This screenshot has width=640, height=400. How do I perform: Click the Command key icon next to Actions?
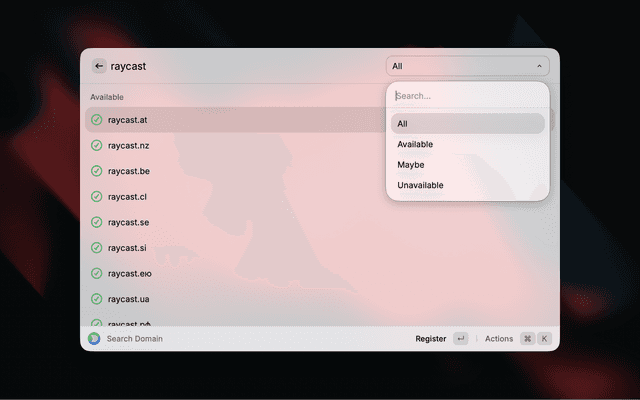point(527,338)
